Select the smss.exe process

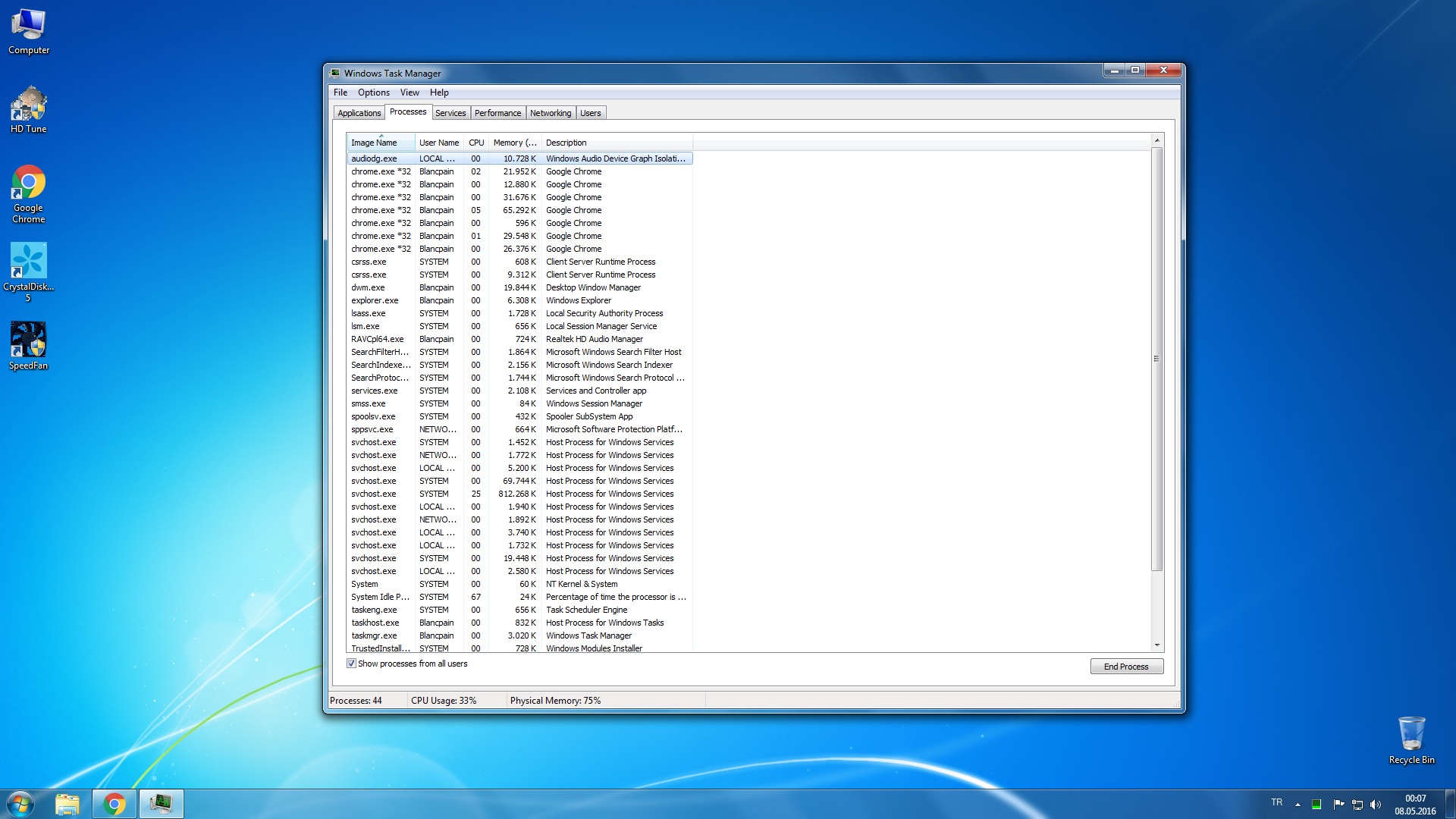click(x=519, y=403)
